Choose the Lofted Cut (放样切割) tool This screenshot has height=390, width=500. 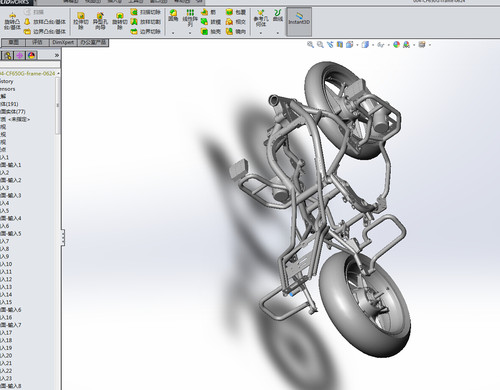(x=146, y=22)
